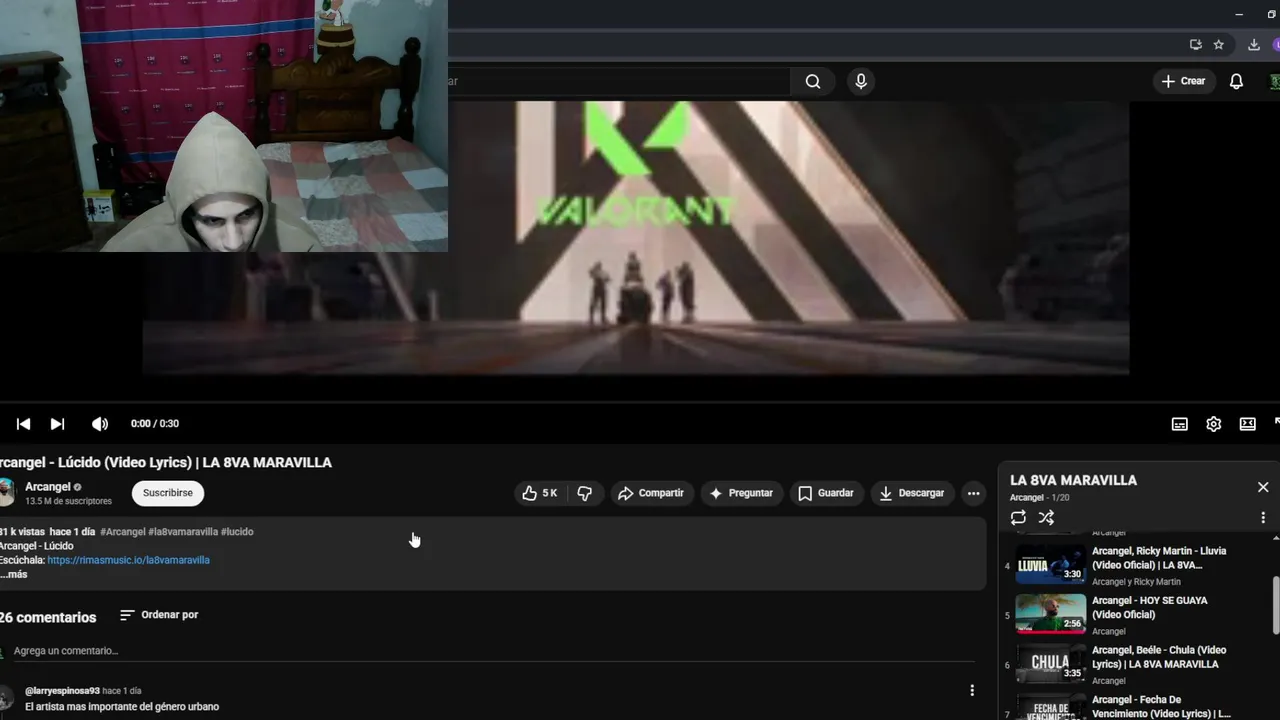The height and width of the screenshot is (720, 1280).
Task: Select Arcangel, Beéle - Chula title
Action: coord(1159,657)
